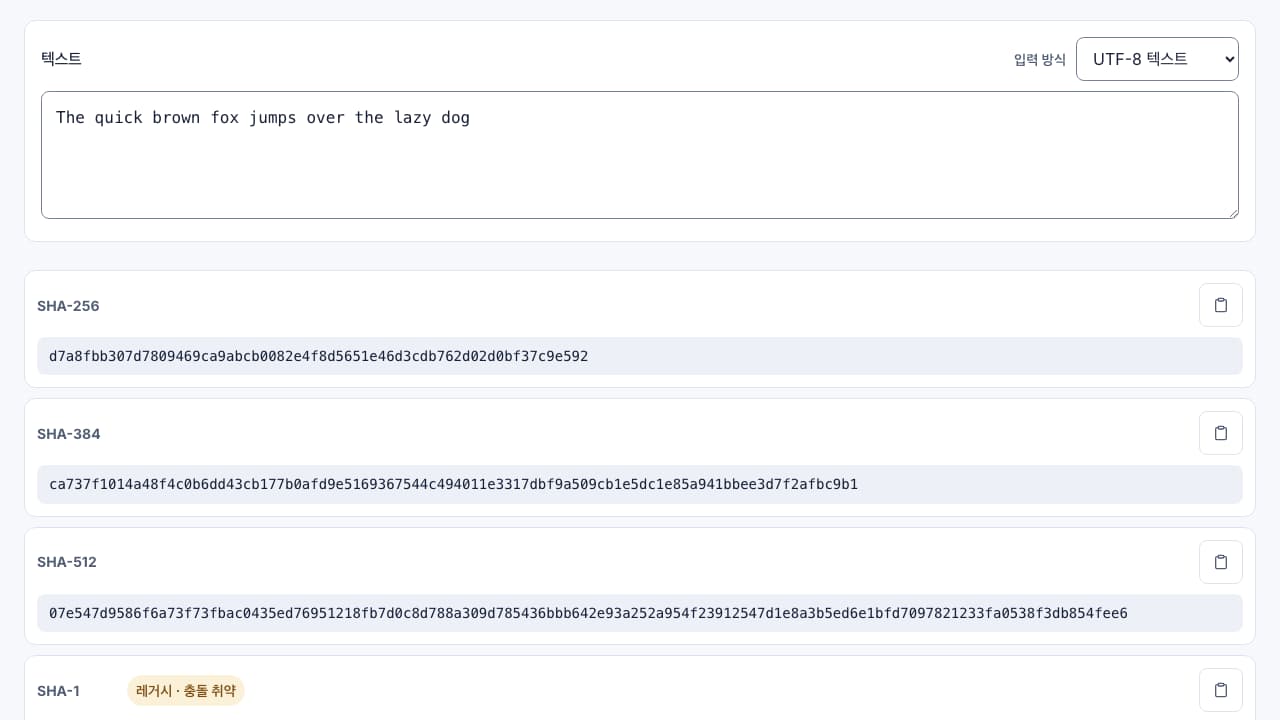Click the SHA-256 hash output d7a8fbb3…
Viewport: 1280px width, 720px height.
[x=640, y=356]
